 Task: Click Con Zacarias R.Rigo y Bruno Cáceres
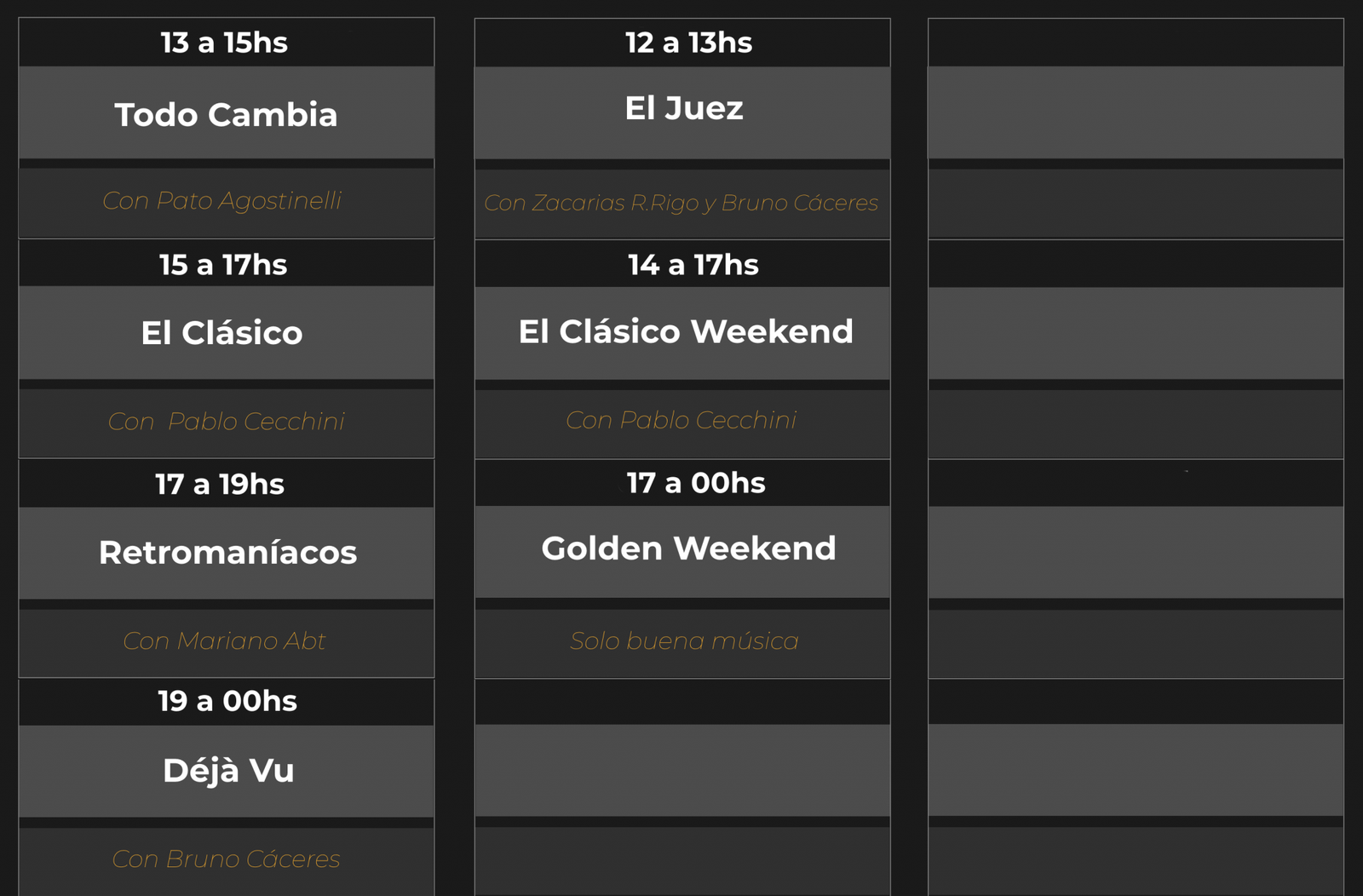[x=681, y=203]
